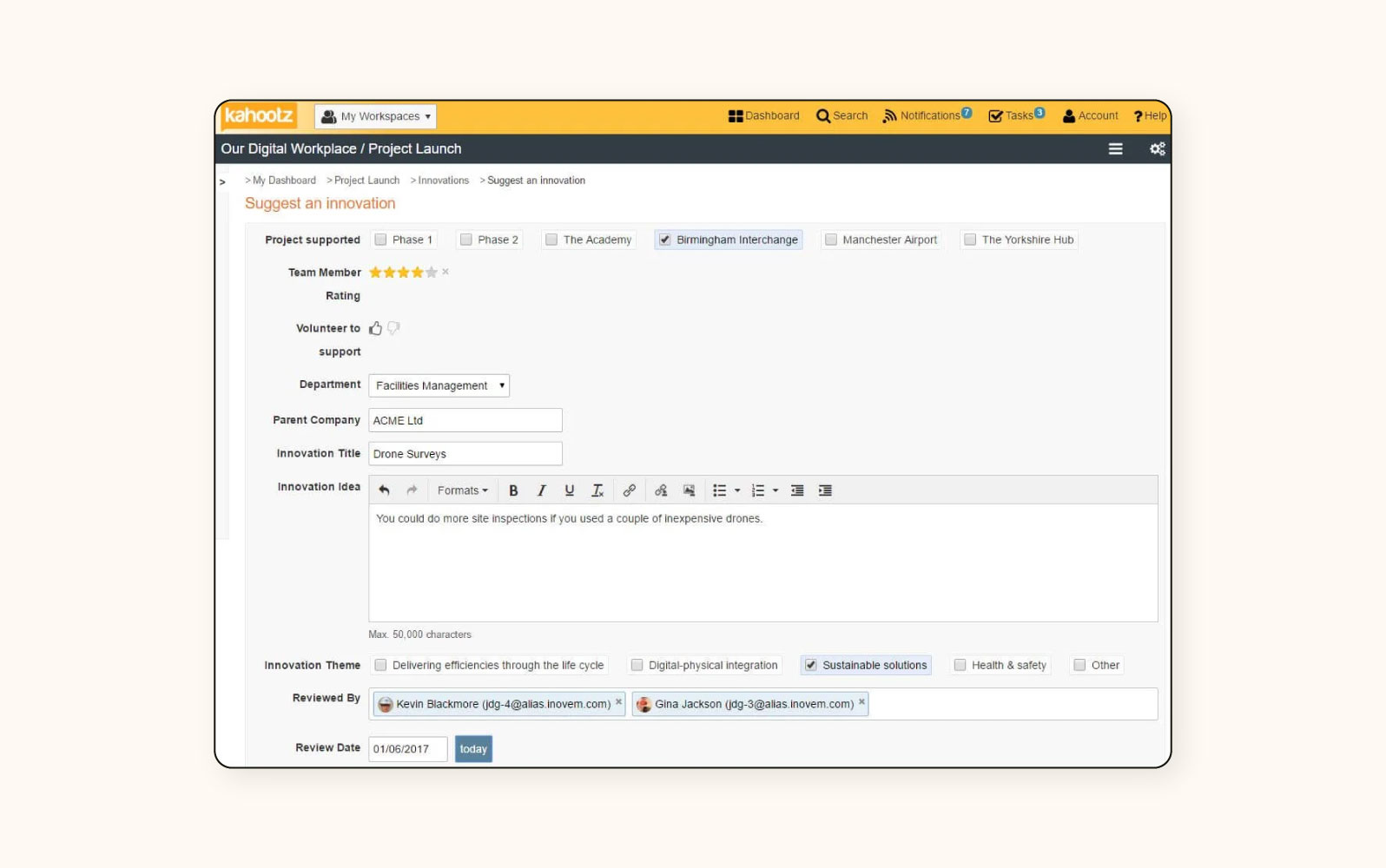Check Health & safety checkbox
The width and height of the screenshot is (1386, 868).
(960, 665)
